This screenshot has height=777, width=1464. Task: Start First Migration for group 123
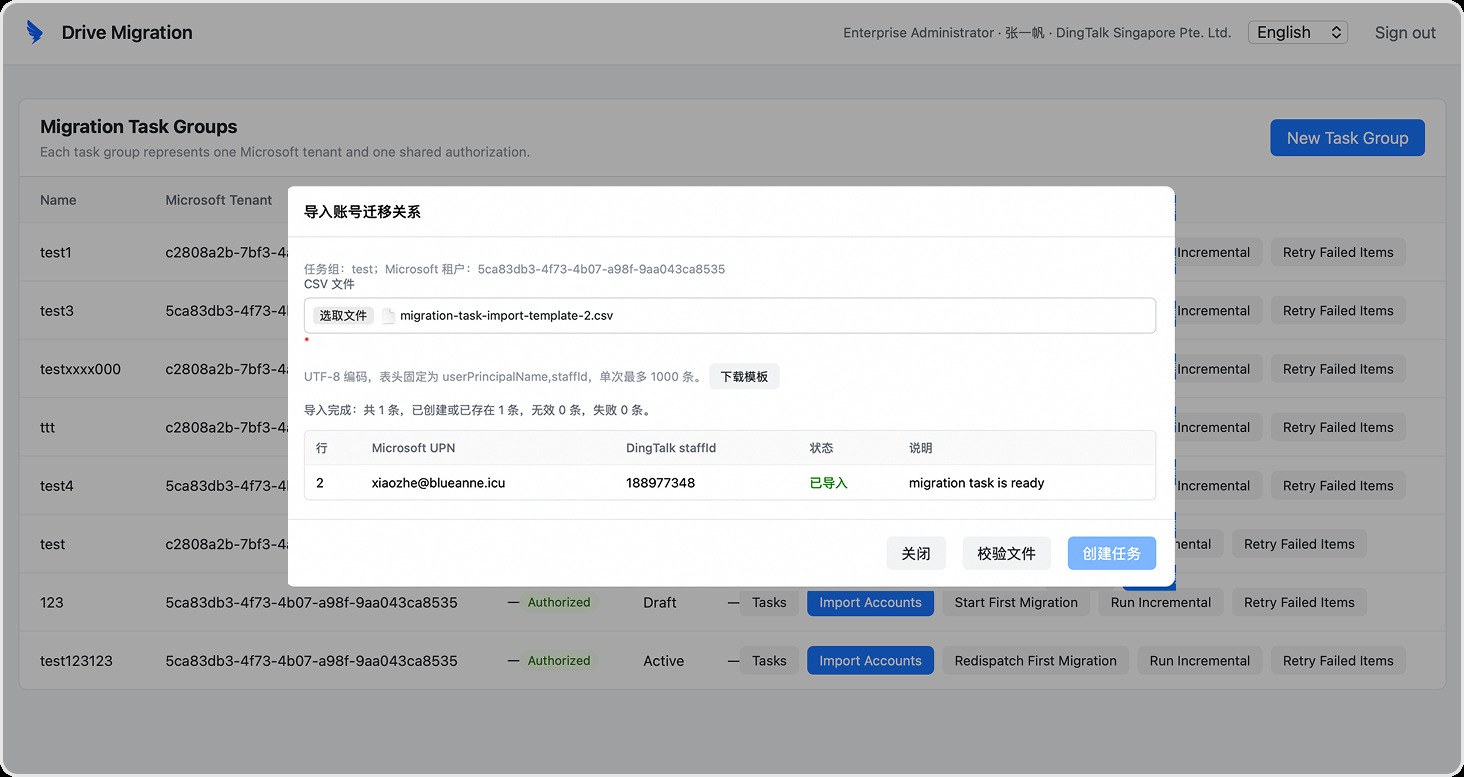1016,602
